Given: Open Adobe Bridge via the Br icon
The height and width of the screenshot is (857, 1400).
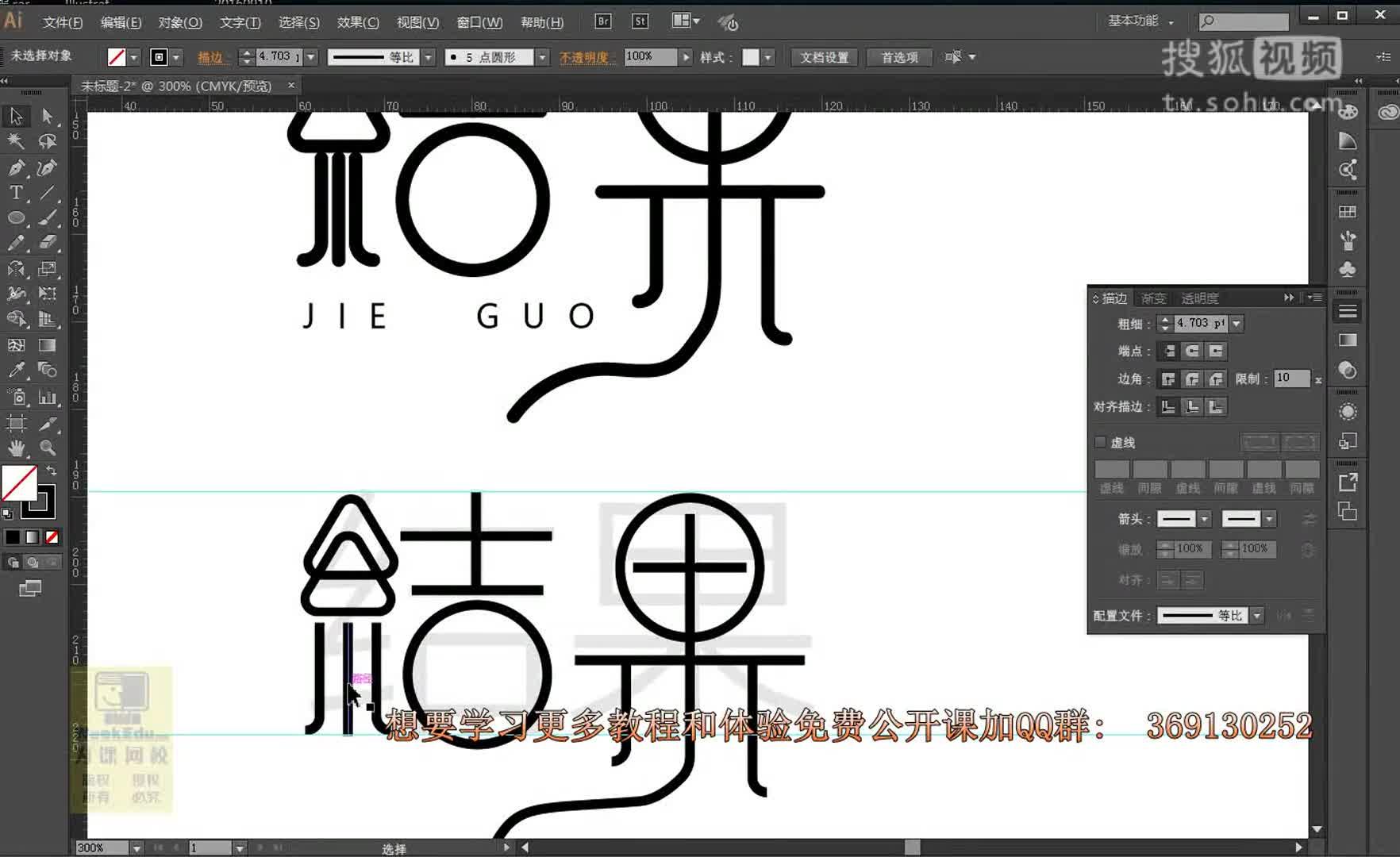Looking at the screenshot, I should pyautogui.click(x=602, y=21).
